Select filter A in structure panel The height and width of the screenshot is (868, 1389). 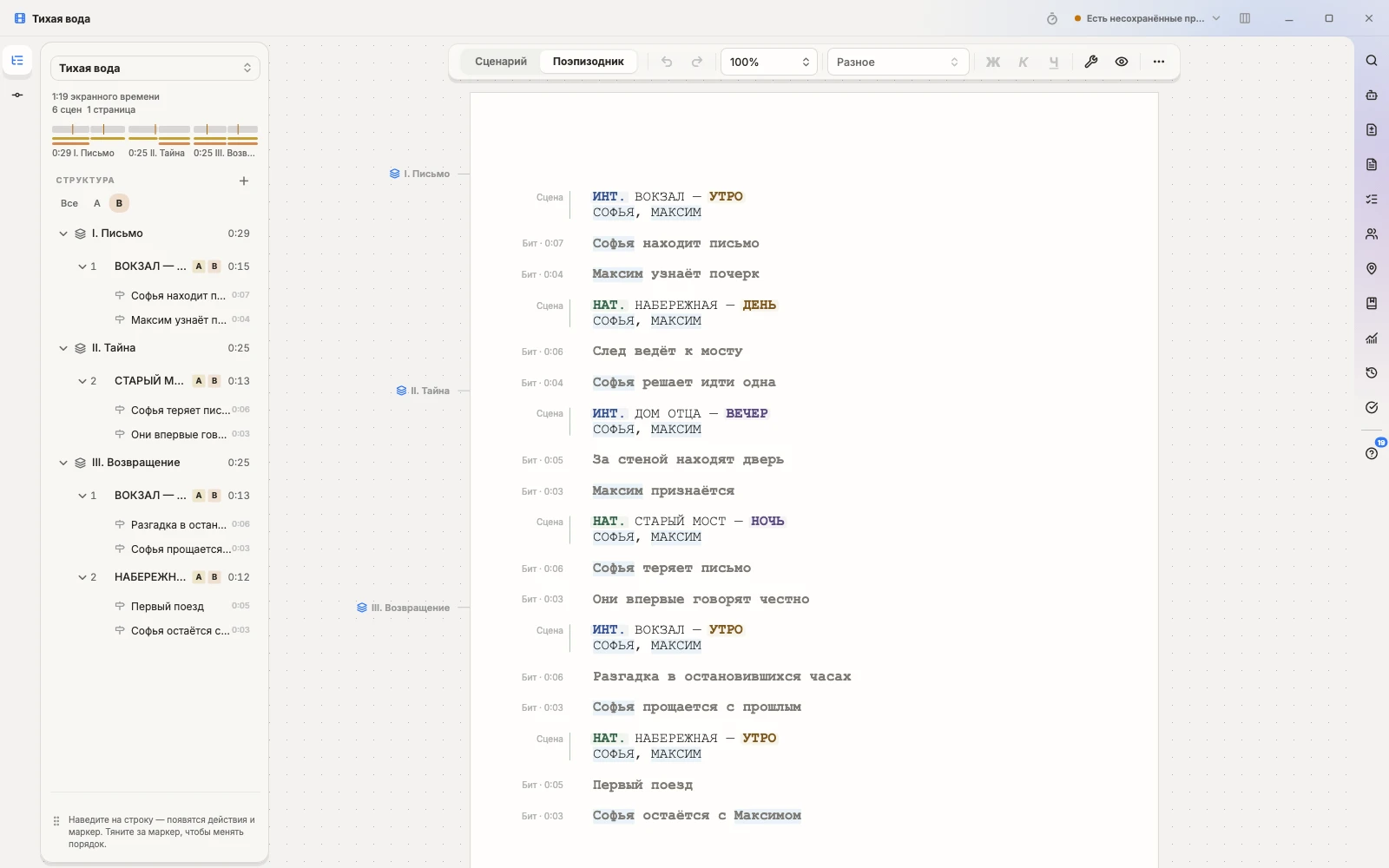[97, 203]
